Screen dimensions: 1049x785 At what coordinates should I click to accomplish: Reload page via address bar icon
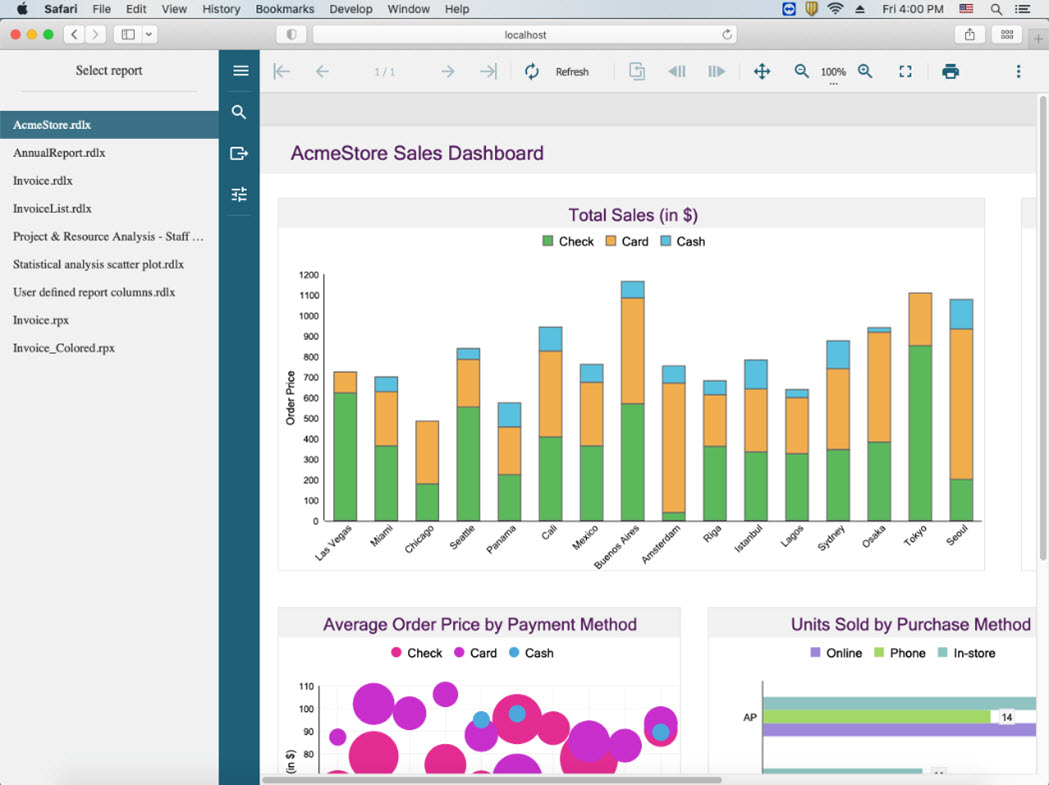tap(727, 34)
